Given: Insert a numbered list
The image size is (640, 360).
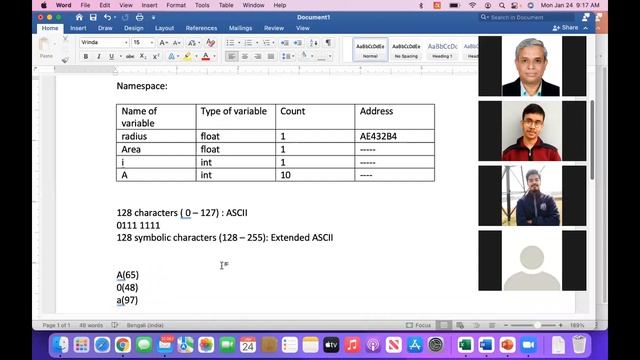Looking at the screenshot, I should point(248,43).
